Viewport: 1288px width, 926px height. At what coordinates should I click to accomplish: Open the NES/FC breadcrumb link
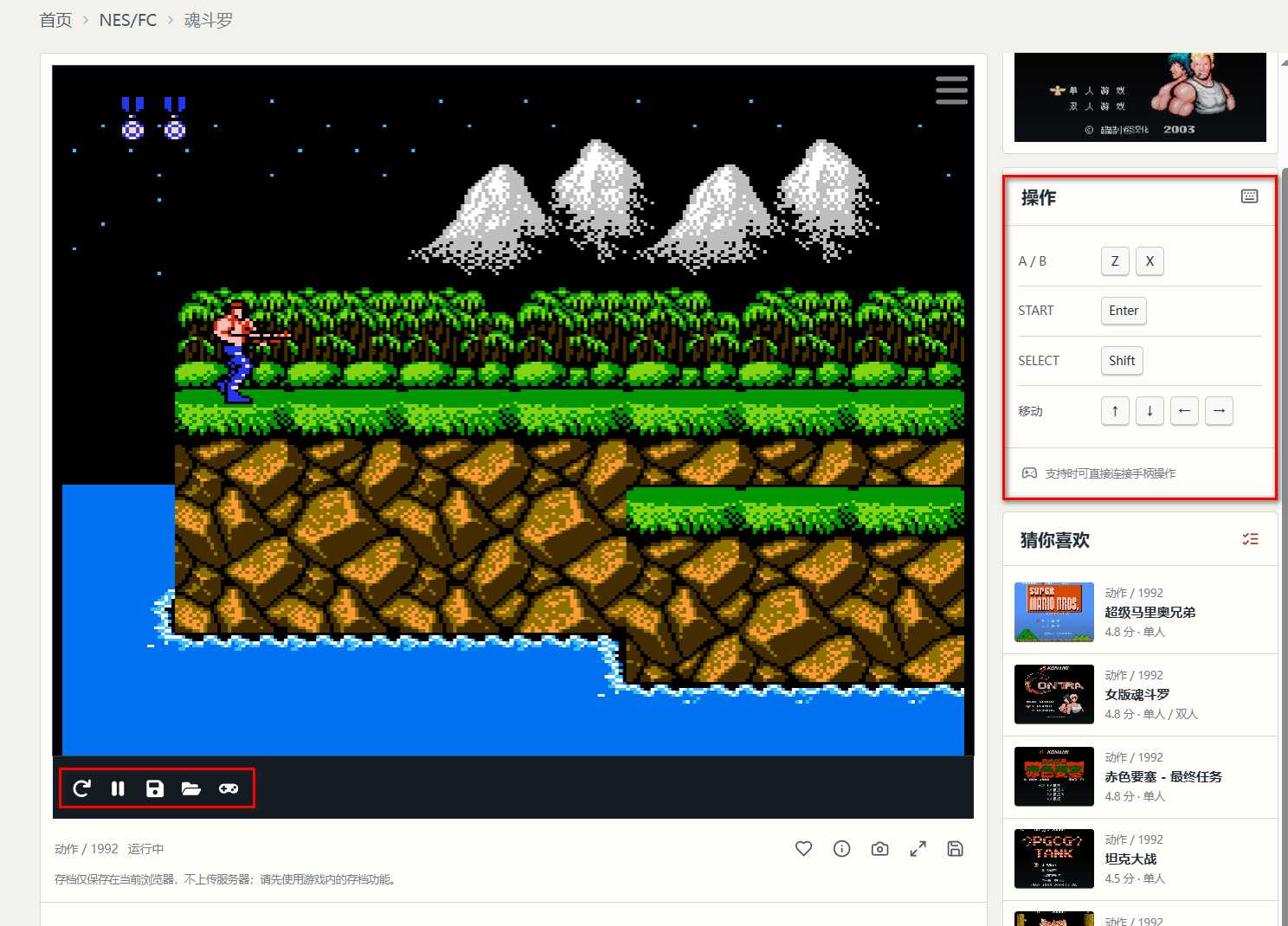[x=128, y=20]
